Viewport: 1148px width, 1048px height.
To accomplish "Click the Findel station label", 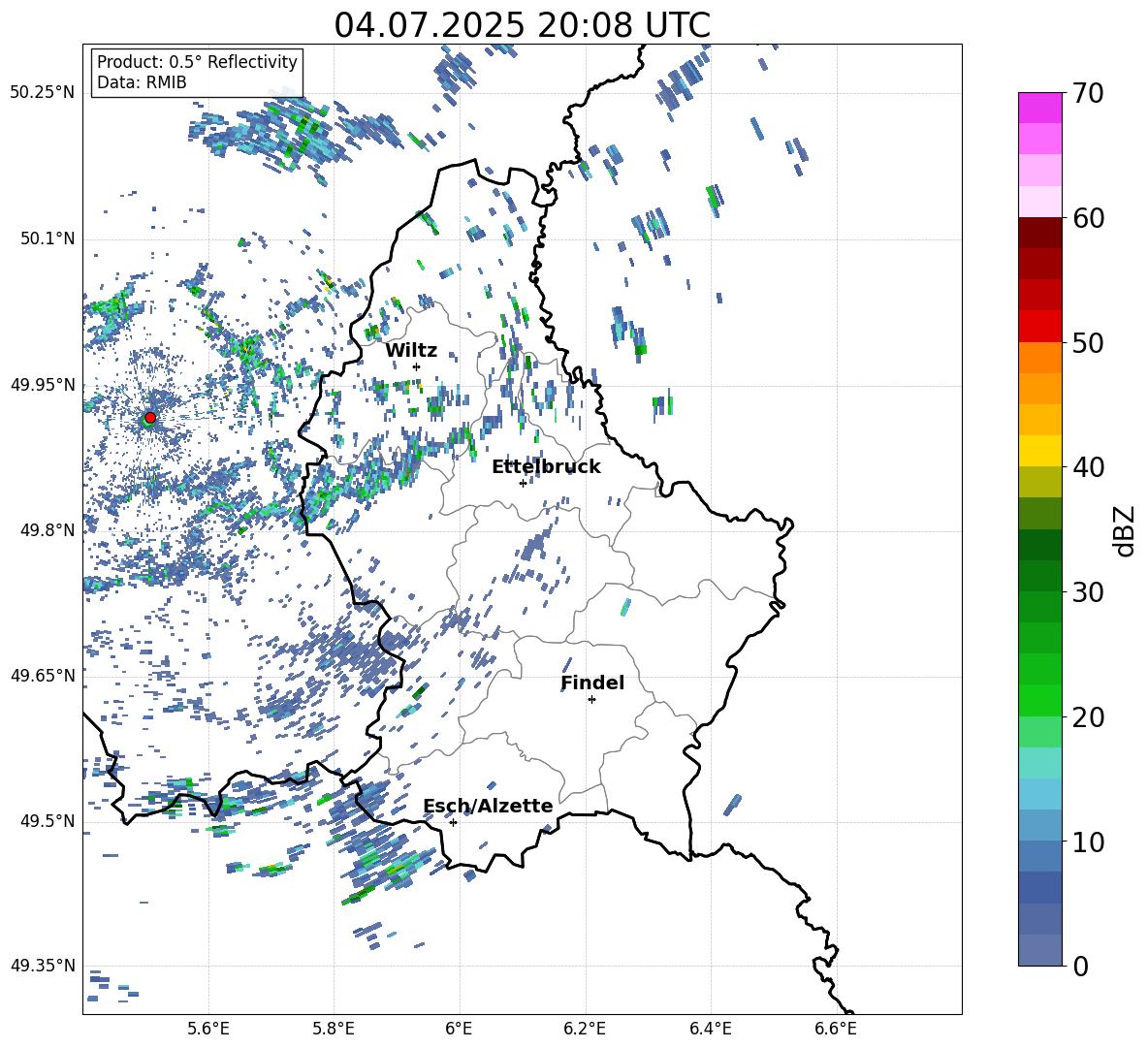I will (592, 683).
